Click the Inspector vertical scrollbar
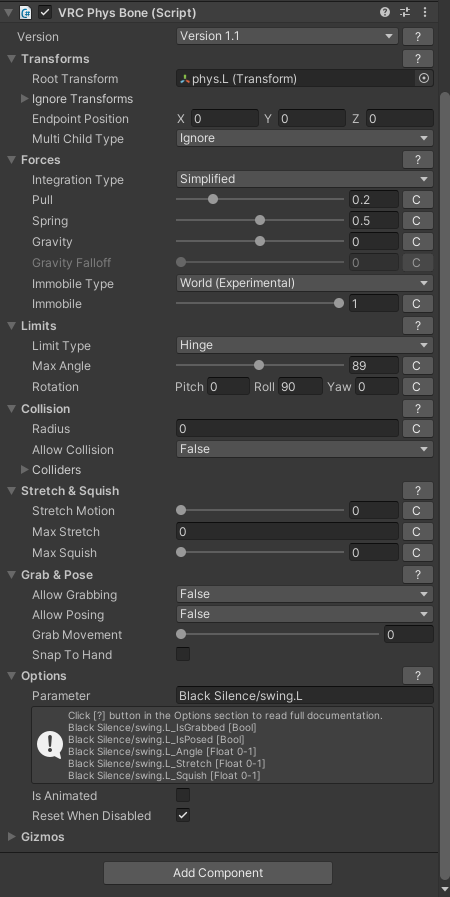 point(445,486)
